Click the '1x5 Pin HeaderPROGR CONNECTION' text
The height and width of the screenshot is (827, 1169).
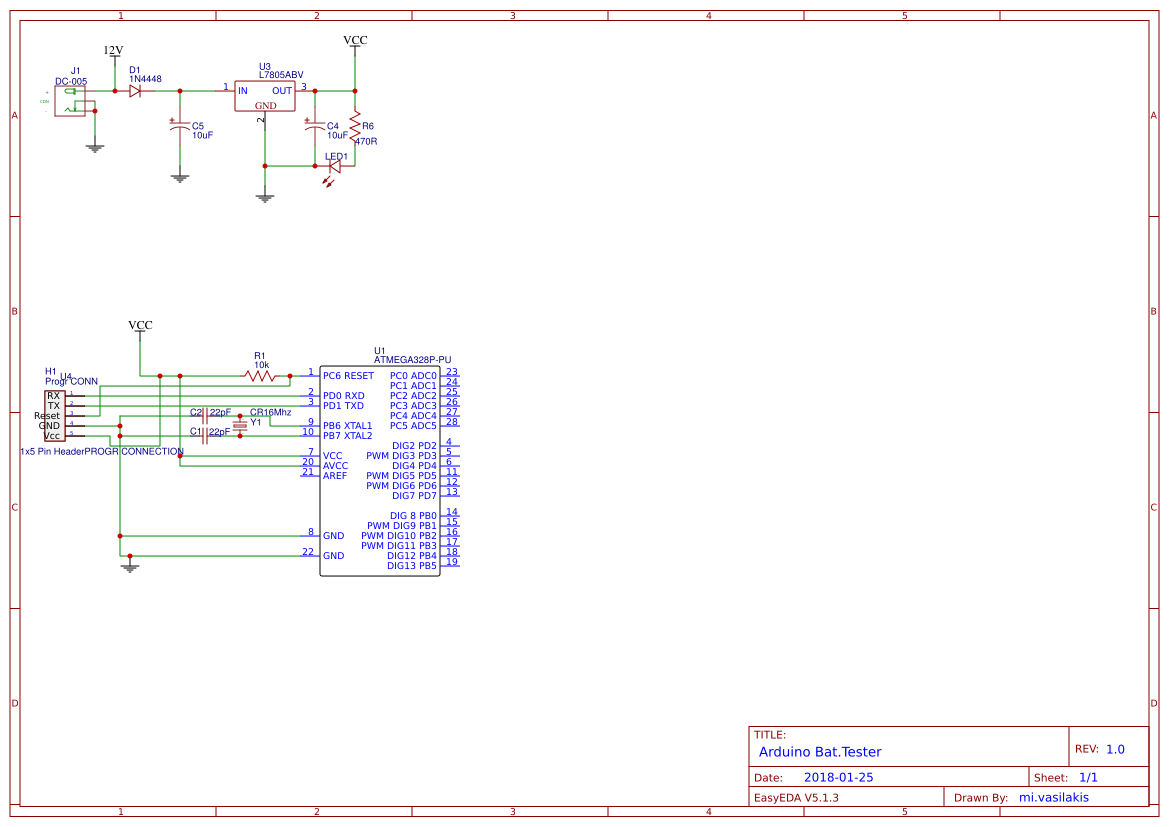tap(101, 452)
